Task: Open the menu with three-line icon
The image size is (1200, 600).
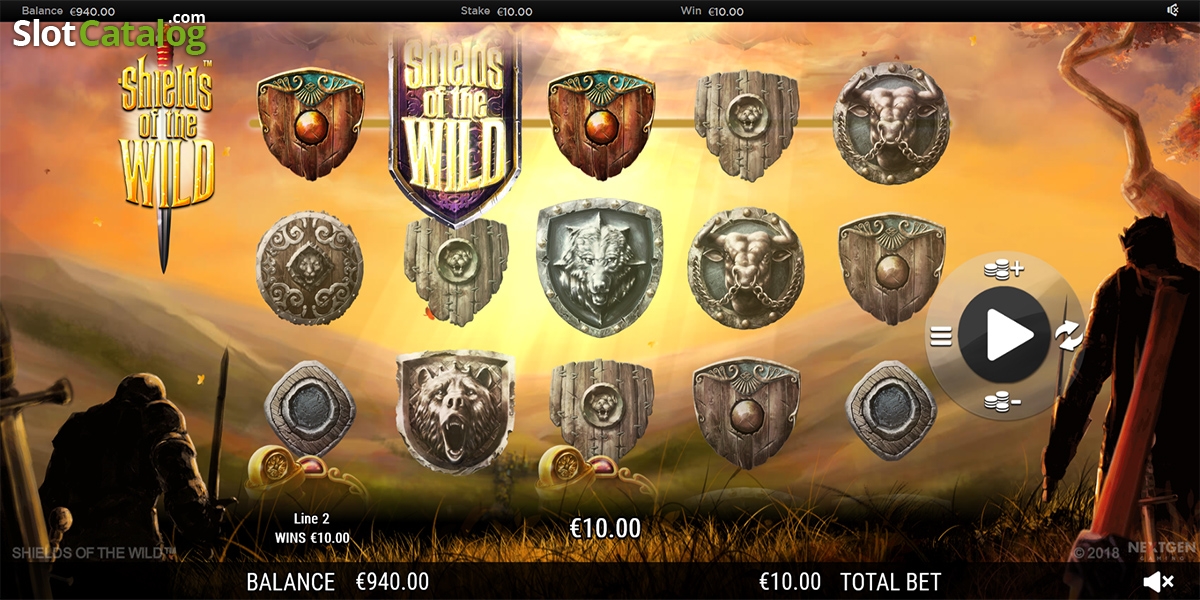Action: pos(940,336)
